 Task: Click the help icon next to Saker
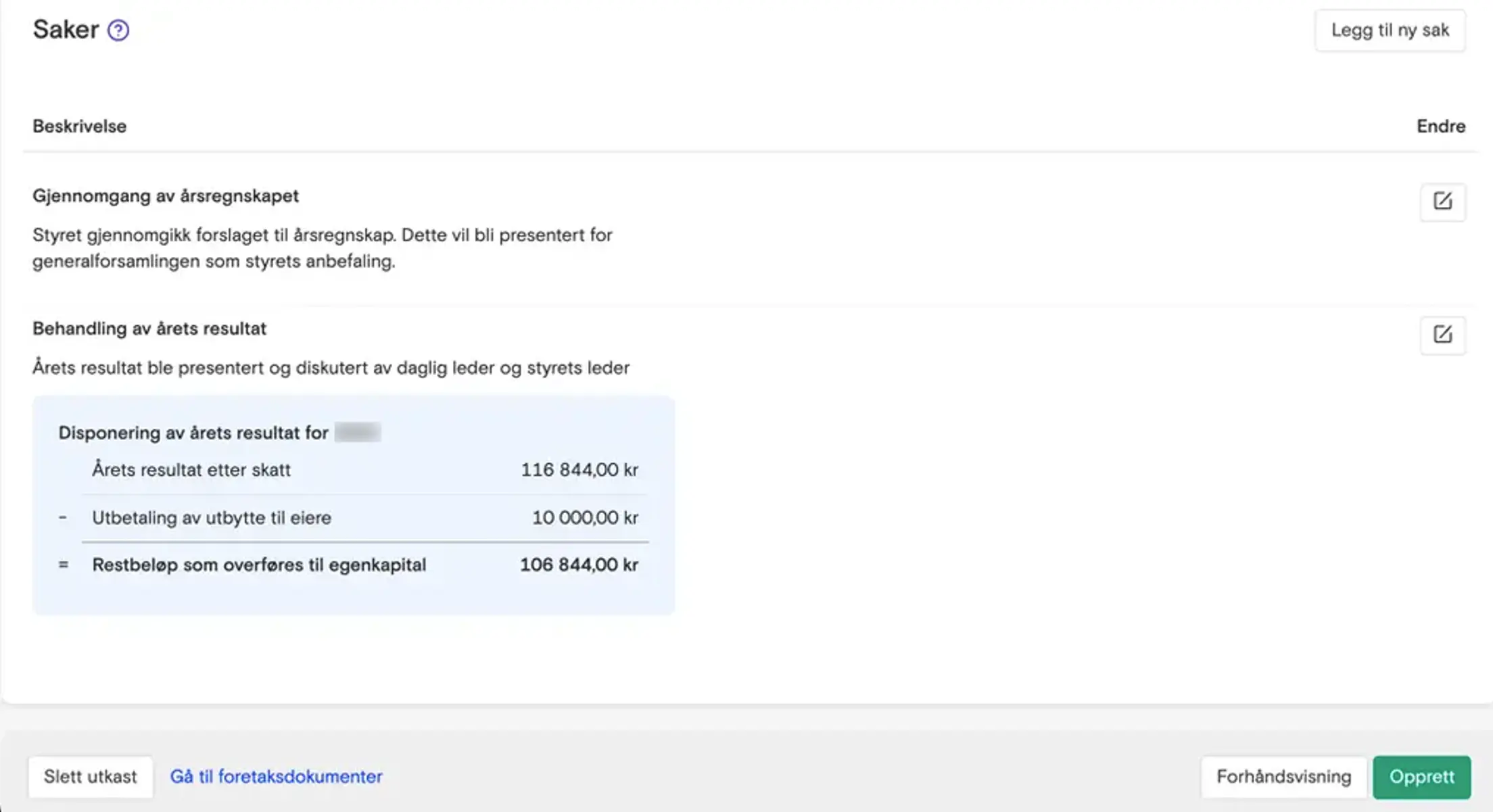click(x=118, y=30)
